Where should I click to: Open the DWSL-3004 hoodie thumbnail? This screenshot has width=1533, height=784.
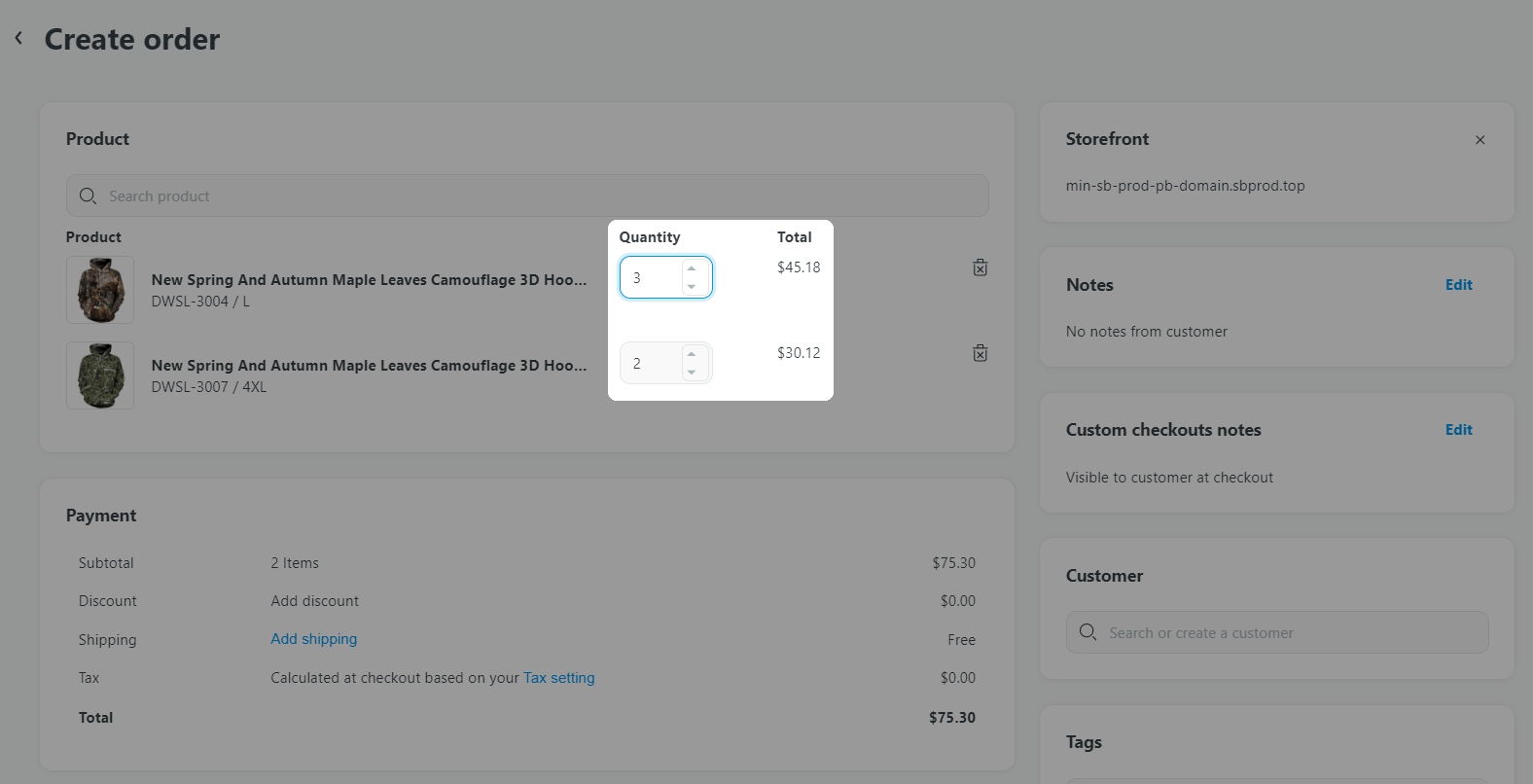(100, 290)
